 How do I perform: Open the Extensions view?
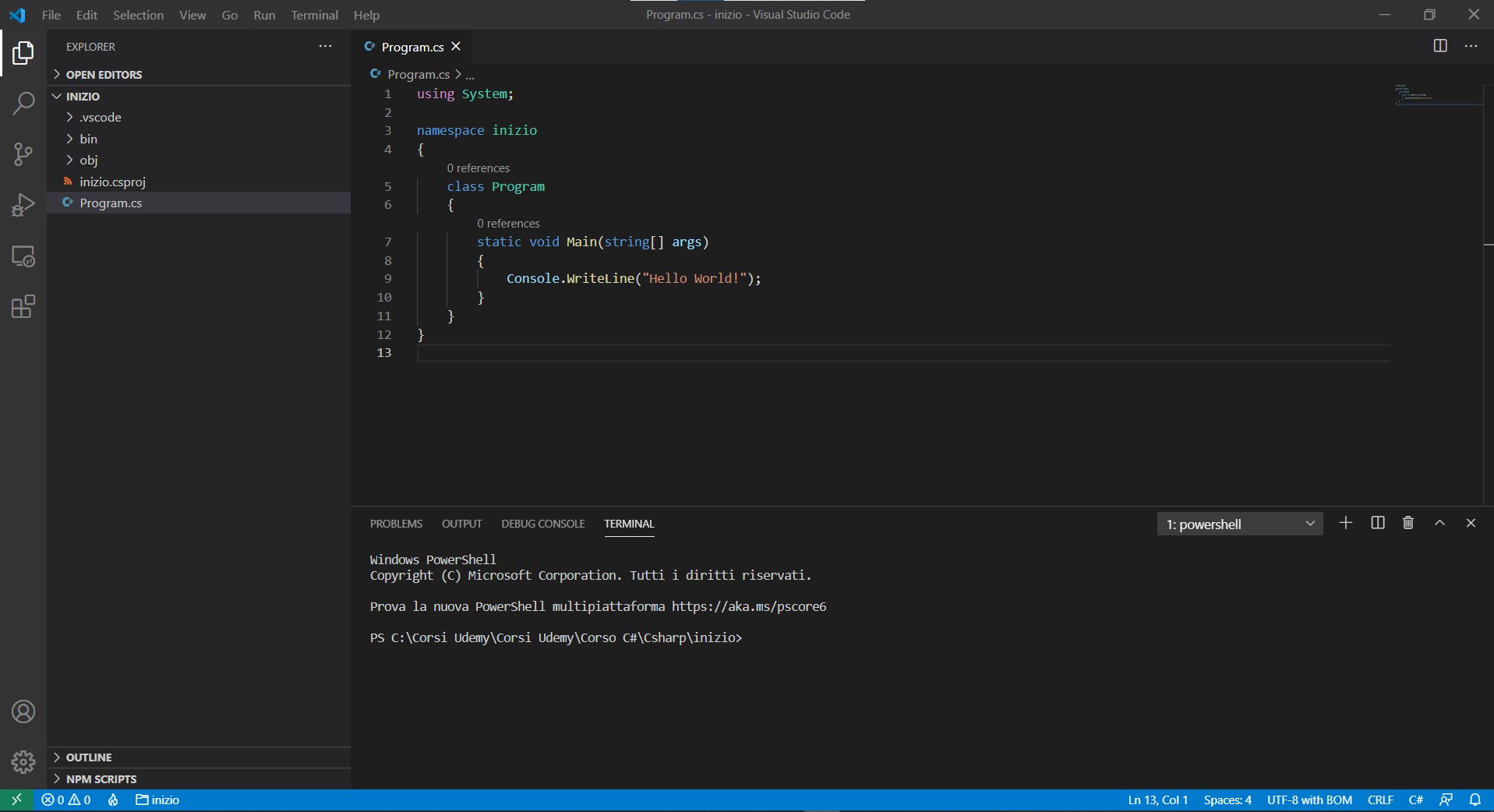point(23,307)
